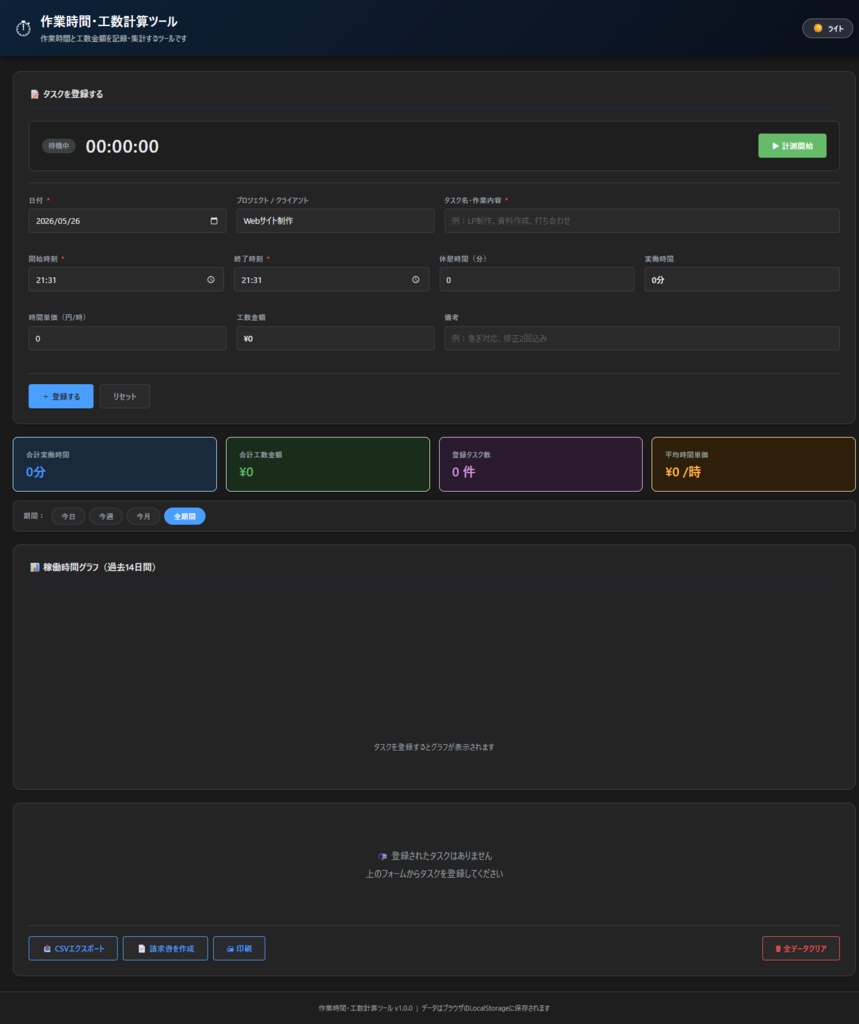The width and height of the screenshot is (859, 1024).
Task: Select the 全期間 period filter
Action: pyautogui.click(x=185, y=517)
